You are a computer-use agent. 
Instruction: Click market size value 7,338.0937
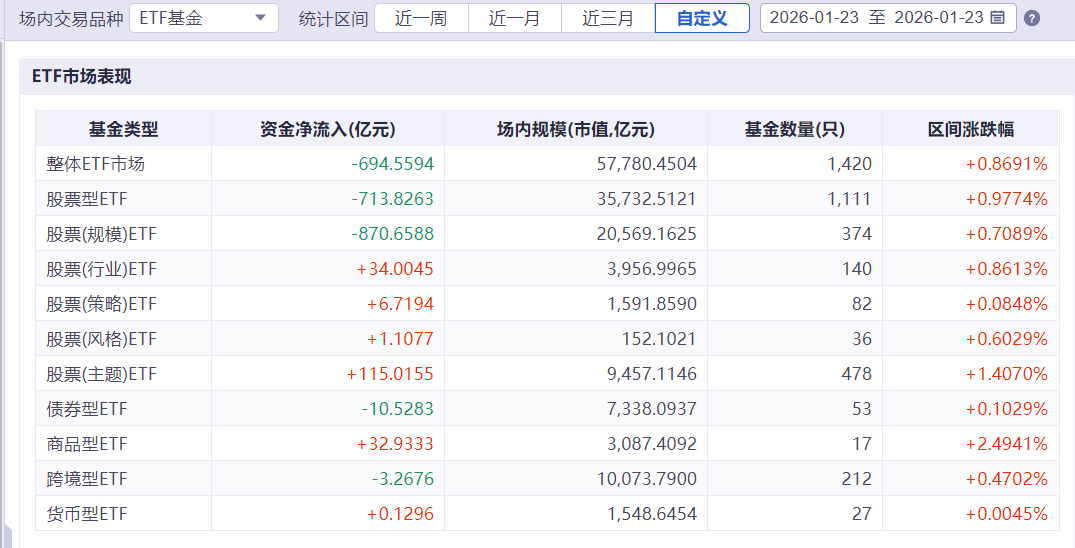coord(652,409)
